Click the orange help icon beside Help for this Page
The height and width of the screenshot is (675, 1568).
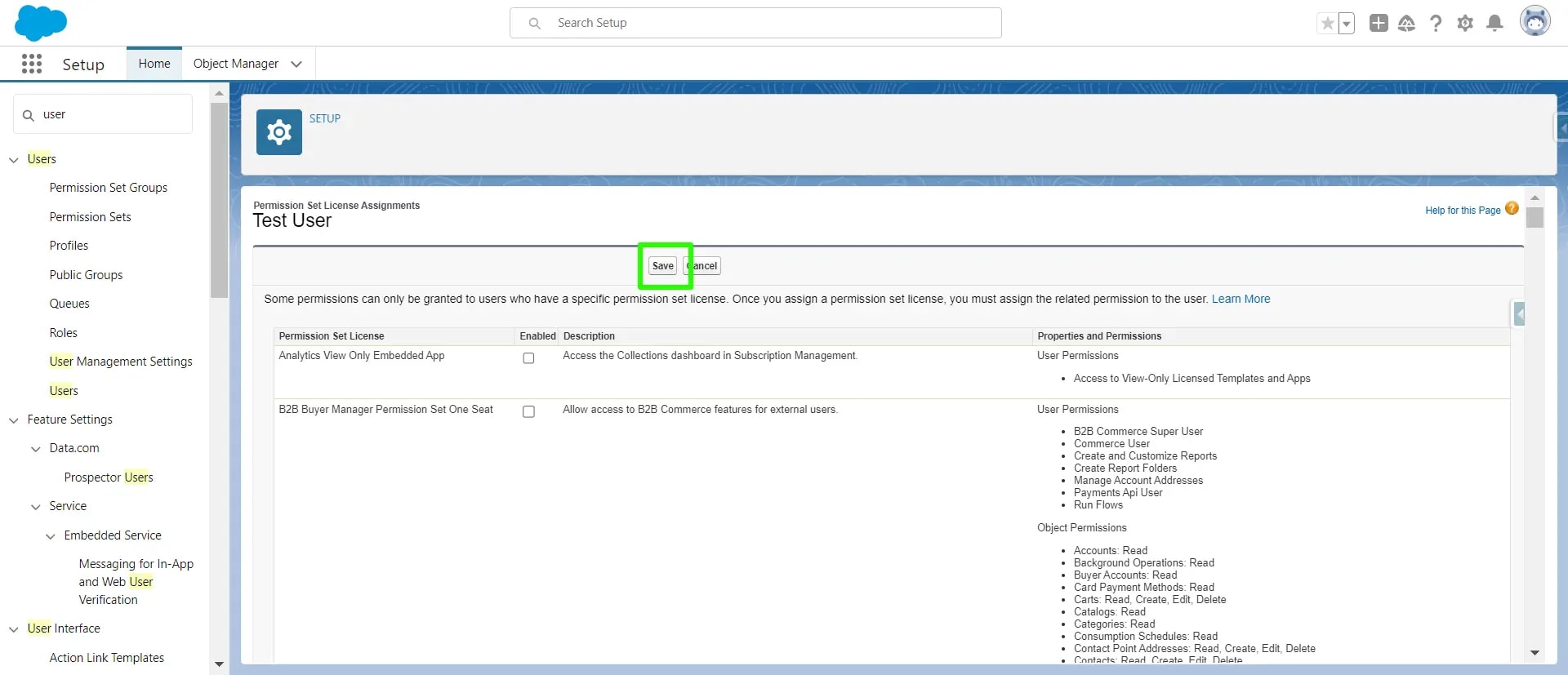[1512, 208]
